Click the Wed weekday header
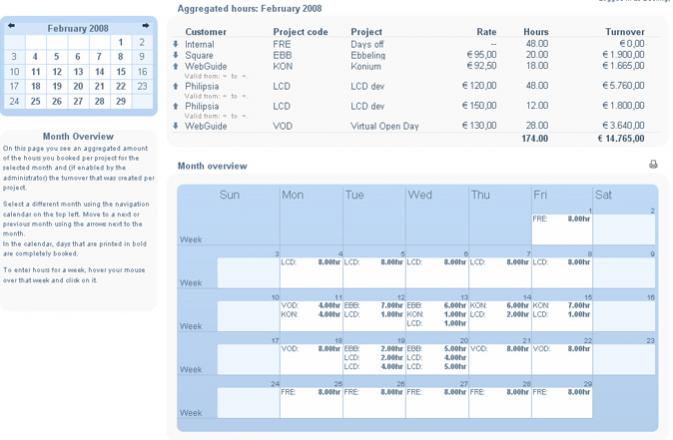673x440 pixels. (420, 195)
